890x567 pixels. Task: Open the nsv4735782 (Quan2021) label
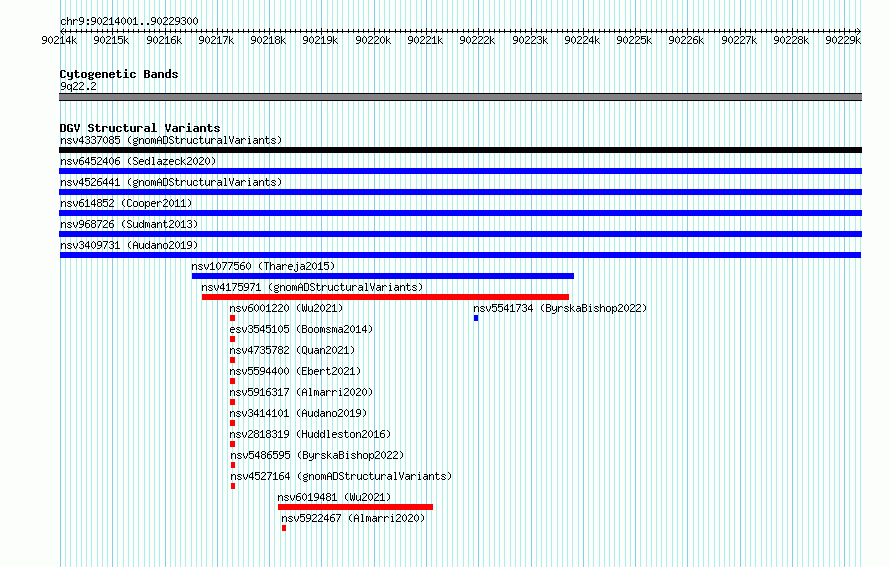coord(292,350)
